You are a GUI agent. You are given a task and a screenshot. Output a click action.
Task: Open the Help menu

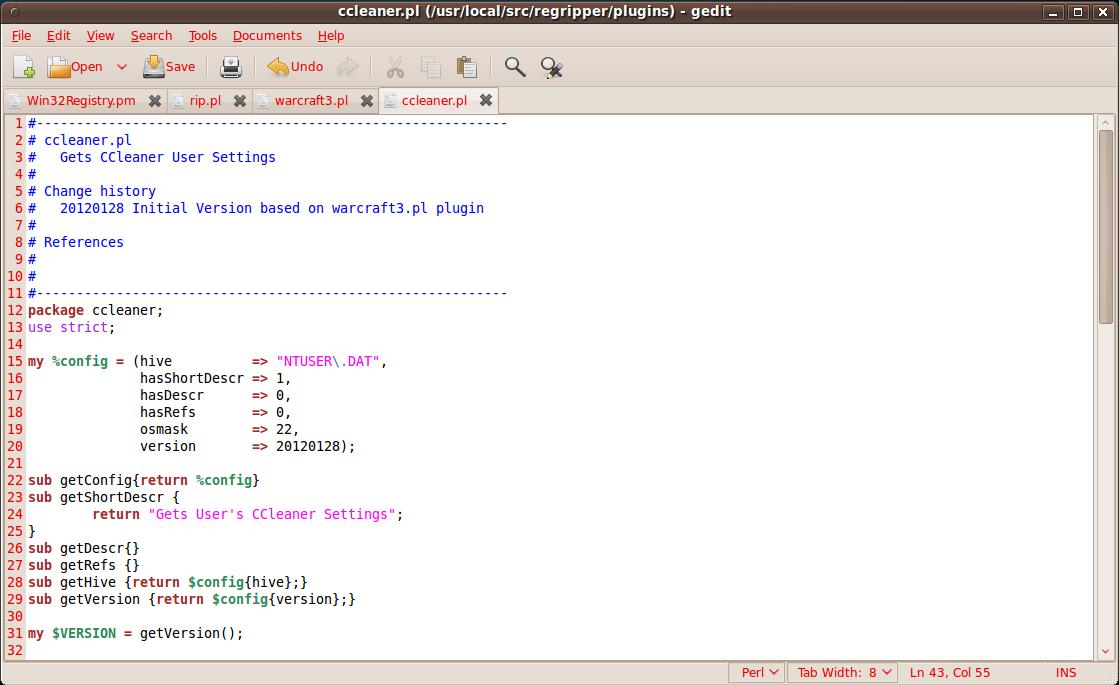tap(331, 36)
